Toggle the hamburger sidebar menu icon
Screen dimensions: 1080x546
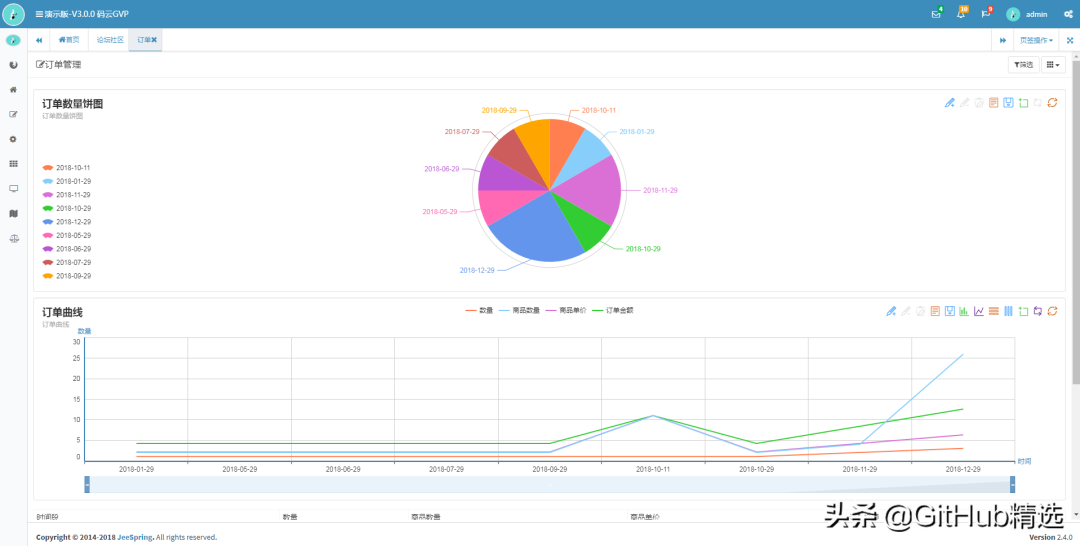(x=39, y=14)
